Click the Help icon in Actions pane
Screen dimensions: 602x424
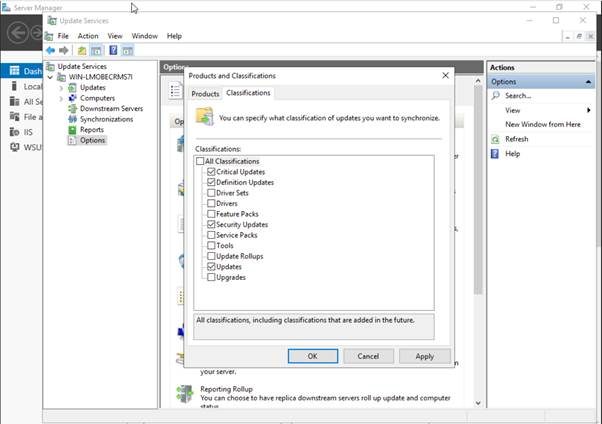tap(495, 154)
